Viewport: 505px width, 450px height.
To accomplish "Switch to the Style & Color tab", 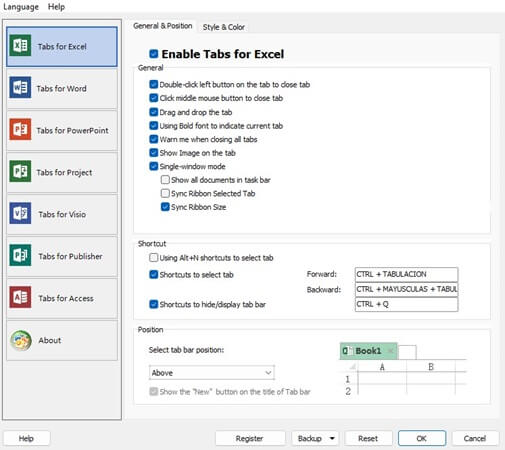I will (x=224, y=27).
